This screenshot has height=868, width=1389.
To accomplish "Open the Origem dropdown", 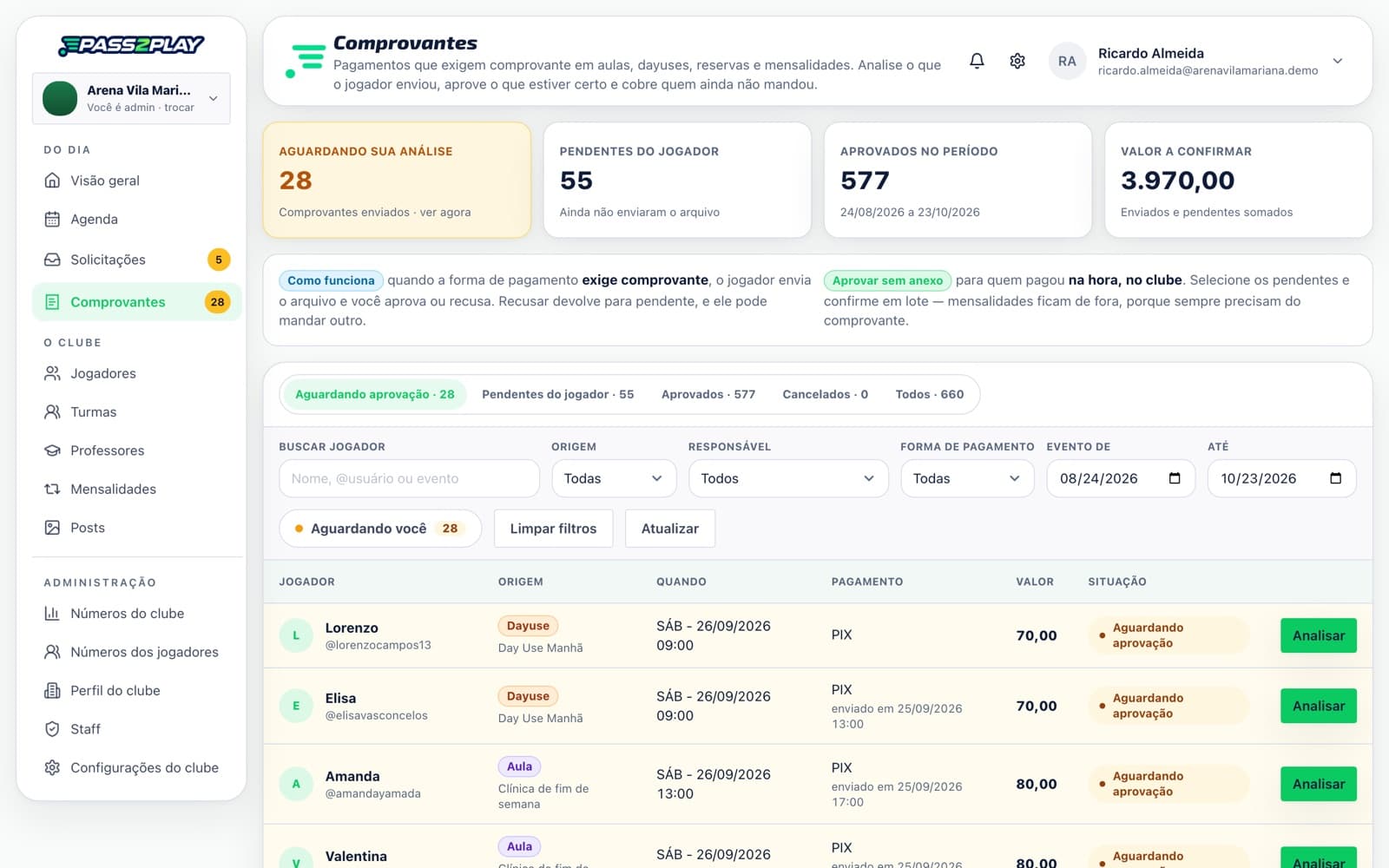I will click(614, 478).
